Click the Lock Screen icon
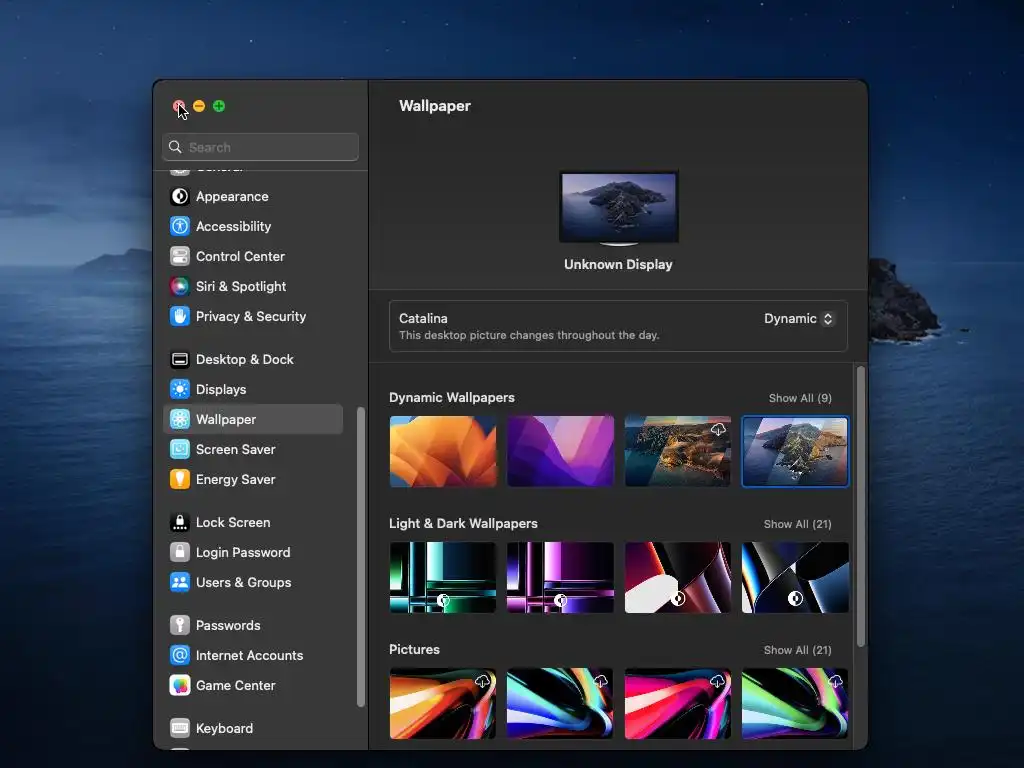This screenshot has height=768, width=1024. [x=180, y=522]
